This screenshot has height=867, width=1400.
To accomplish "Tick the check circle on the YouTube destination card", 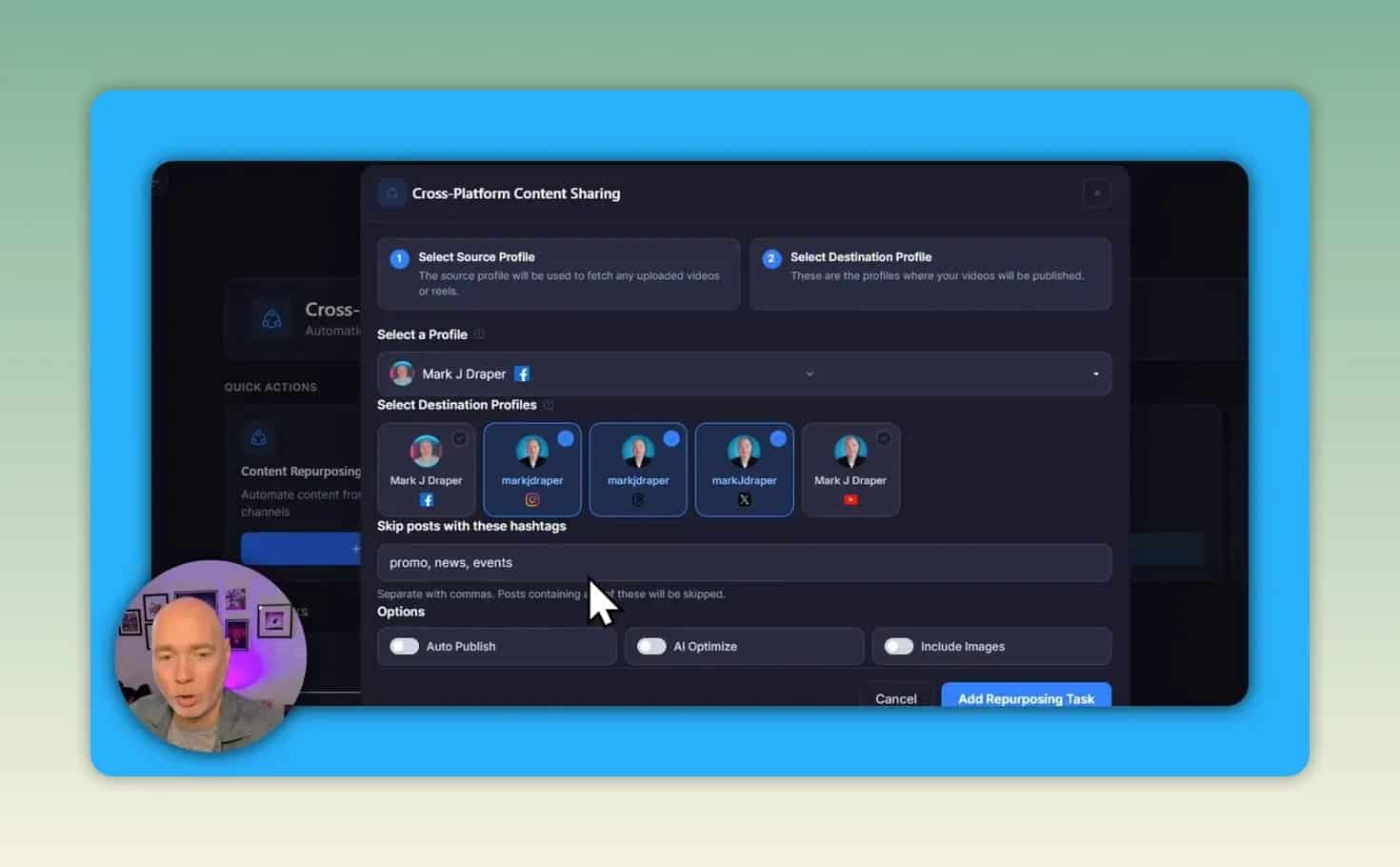I will coord(884,438).
